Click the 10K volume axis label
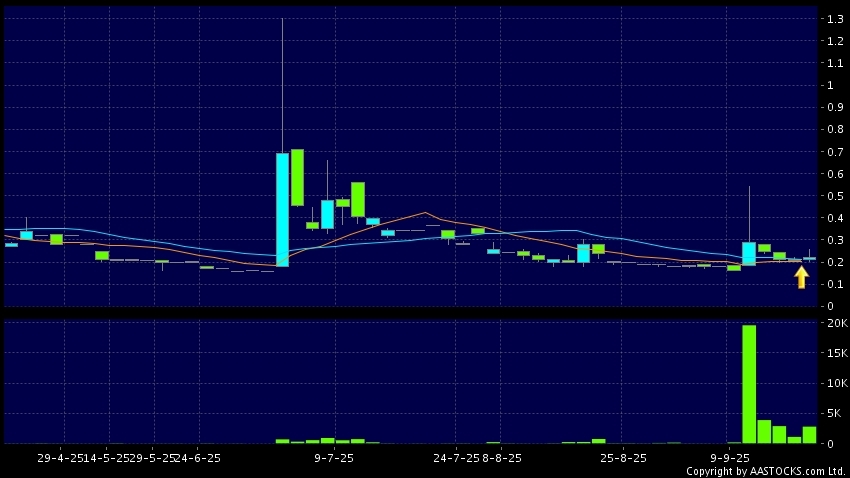This screenshot has width=850, height=478. pos(835,383)
